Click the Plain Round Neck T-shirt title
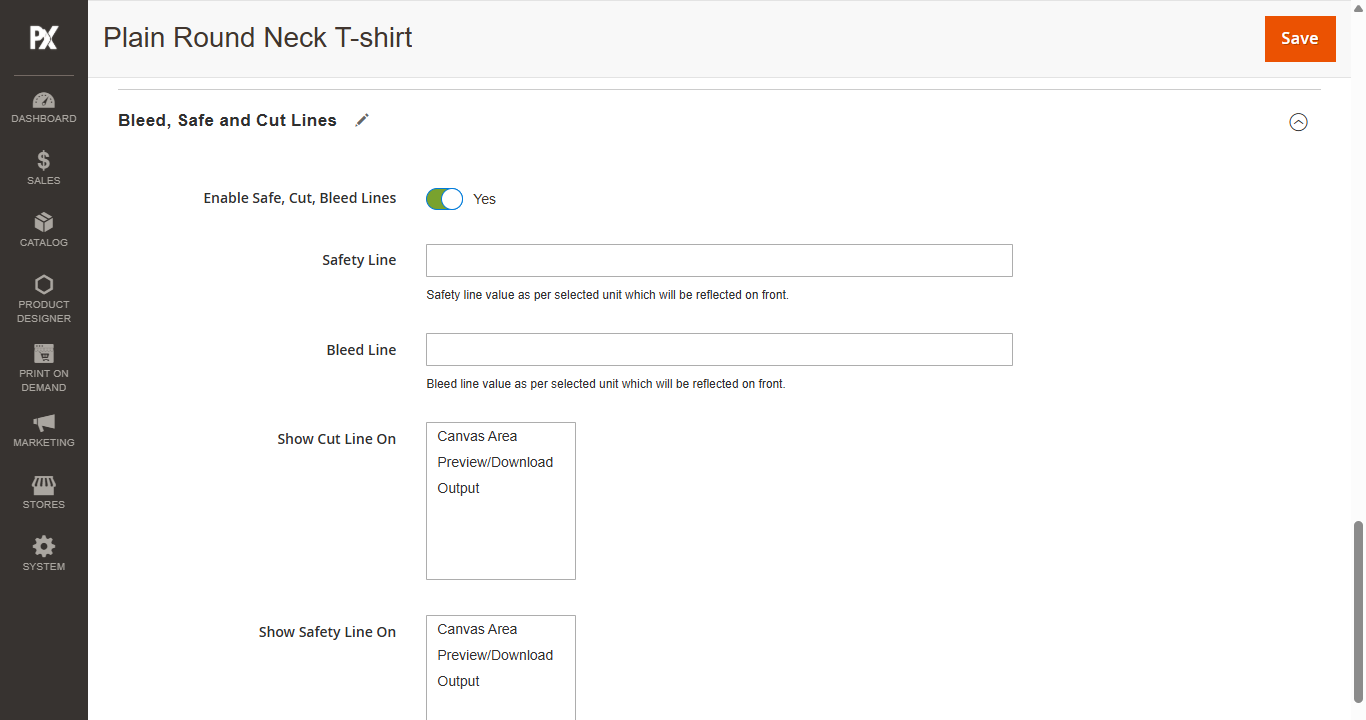This screenshot has width=1366, height=720. pyautogui.click(x=258, y=38)
